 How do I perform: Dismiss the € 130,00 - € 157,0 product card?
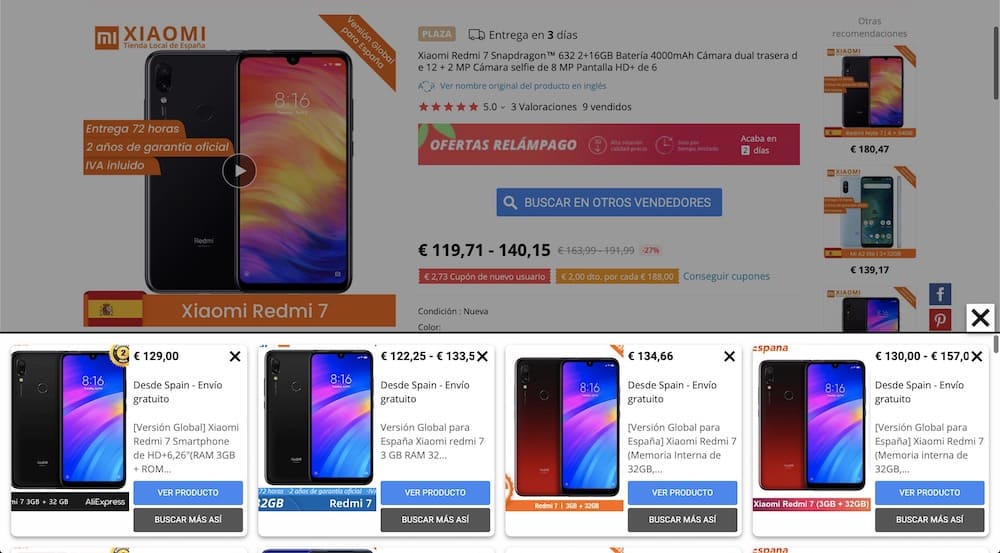point(976,357)
